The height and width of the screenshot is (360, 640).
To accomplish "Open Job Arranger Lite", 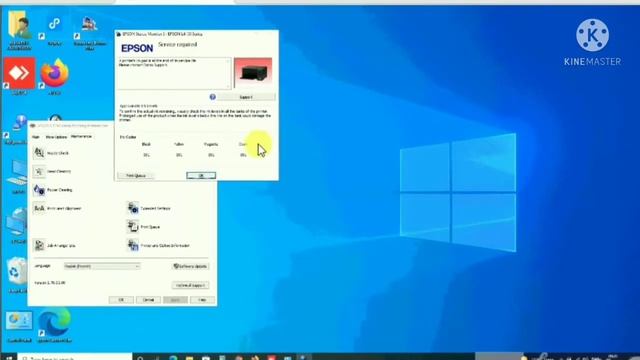I will (x=55, y=245).
